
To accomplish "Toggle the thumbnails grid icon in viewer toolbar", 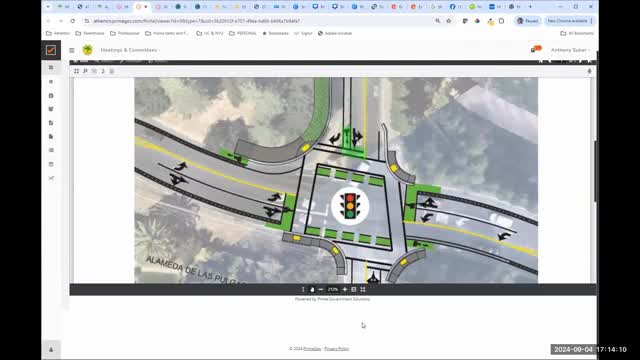I will (76, 71).
